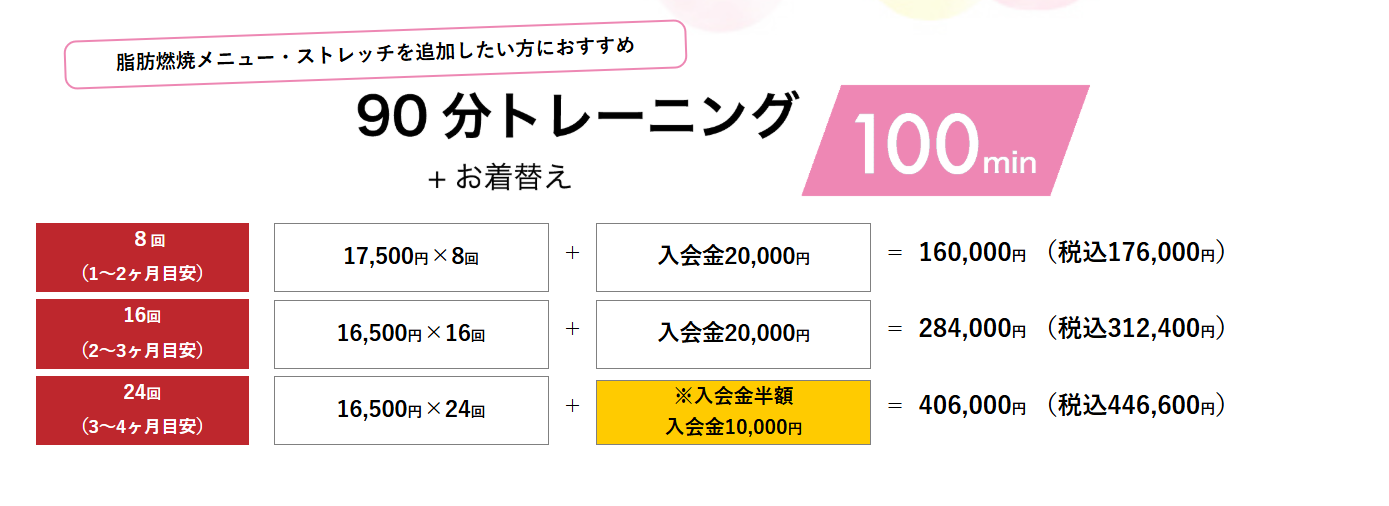This screenshot has height=506, width=1389.
Task: Select the 16回 plan red label
Action: 142,334
